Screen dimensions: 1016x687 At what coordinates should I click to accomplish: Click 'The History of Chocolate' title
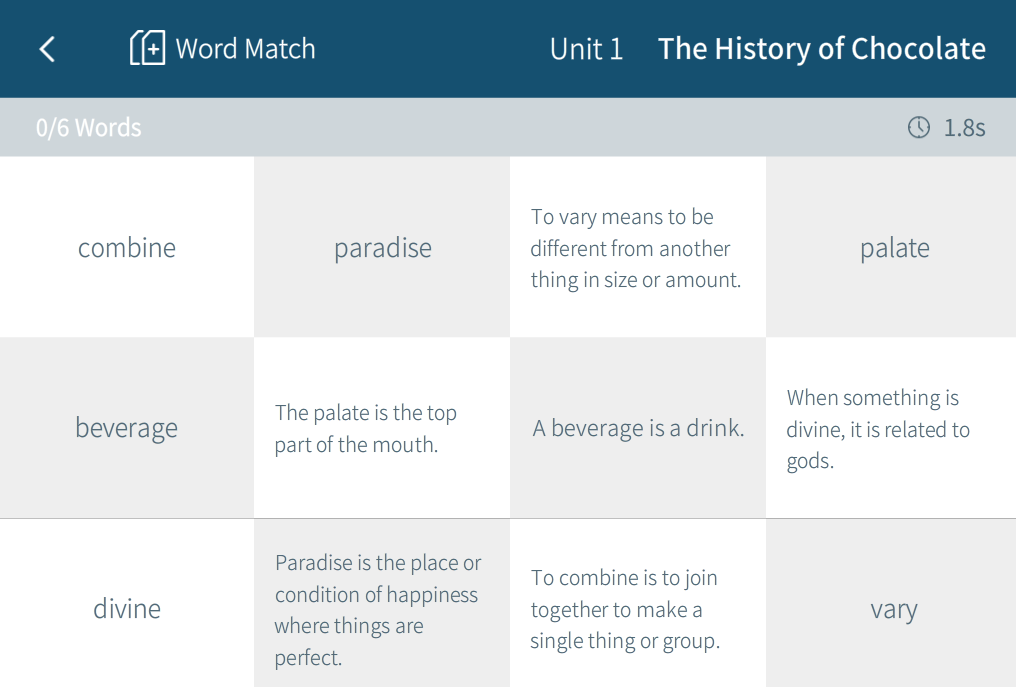[x=821, y=49]
